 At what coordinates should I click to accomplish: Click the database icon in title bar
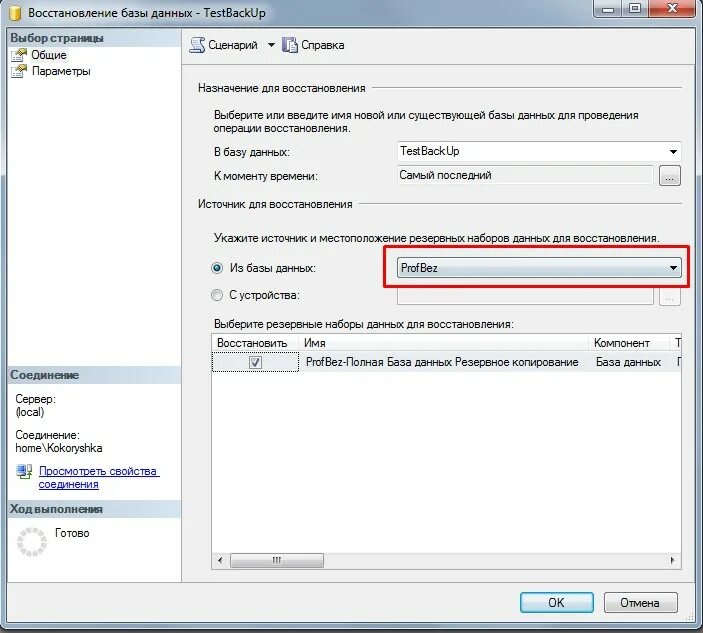coord(15,13)
